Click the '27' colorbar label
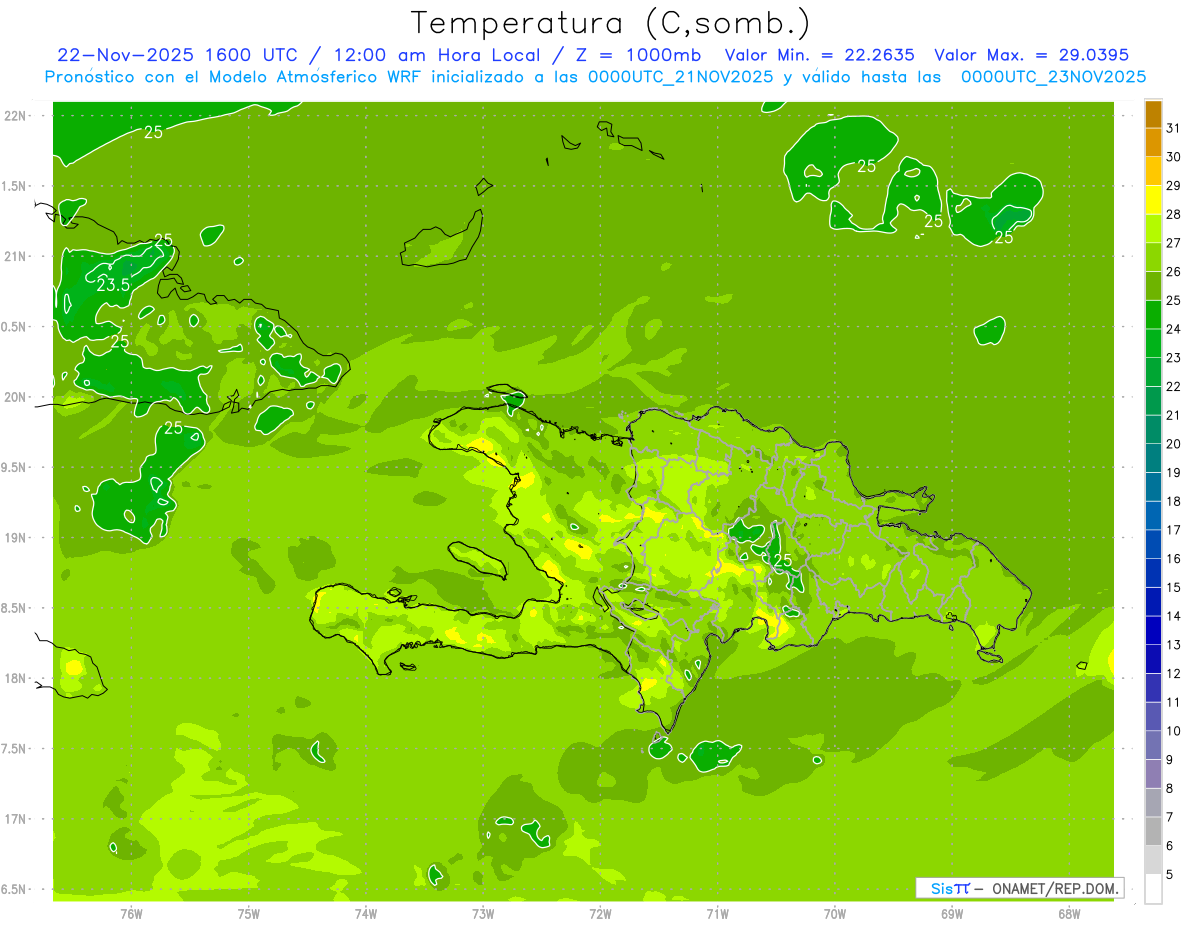1200x927 pixels. tap(1174, 243)
